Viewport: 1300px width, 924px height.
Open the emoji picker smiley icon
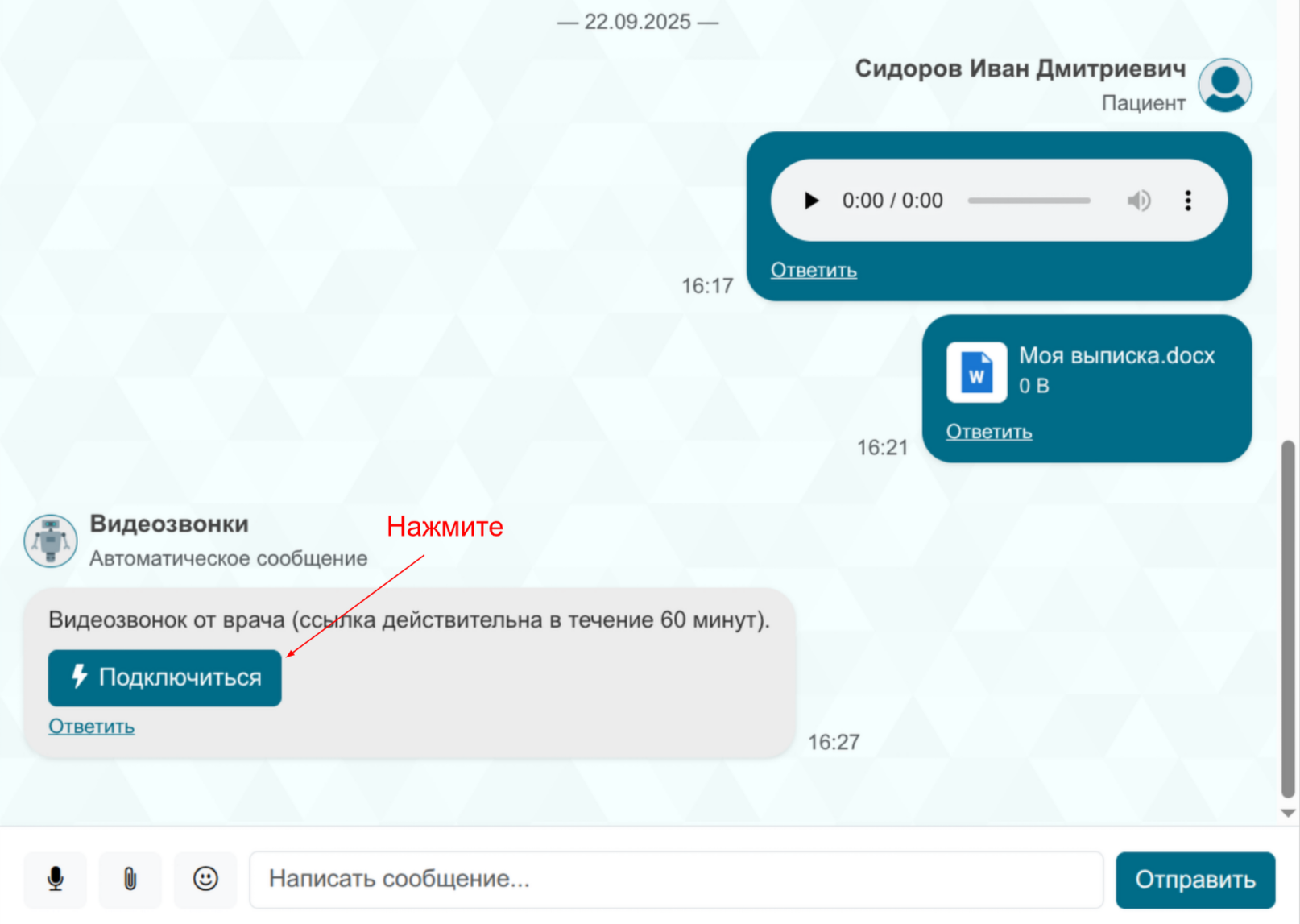point(205,879)
